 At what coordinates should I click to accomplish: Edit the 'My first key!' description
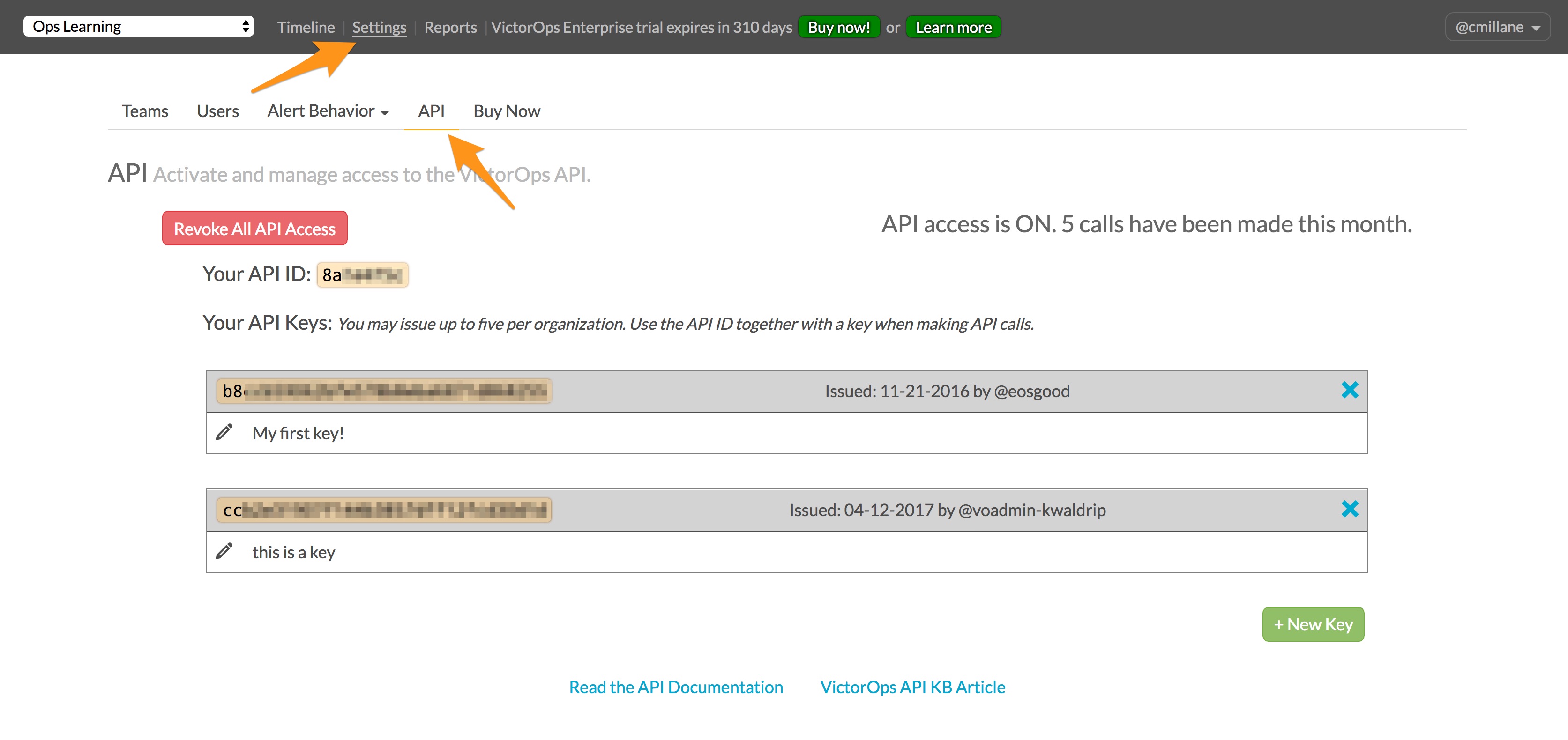(224, 432)
